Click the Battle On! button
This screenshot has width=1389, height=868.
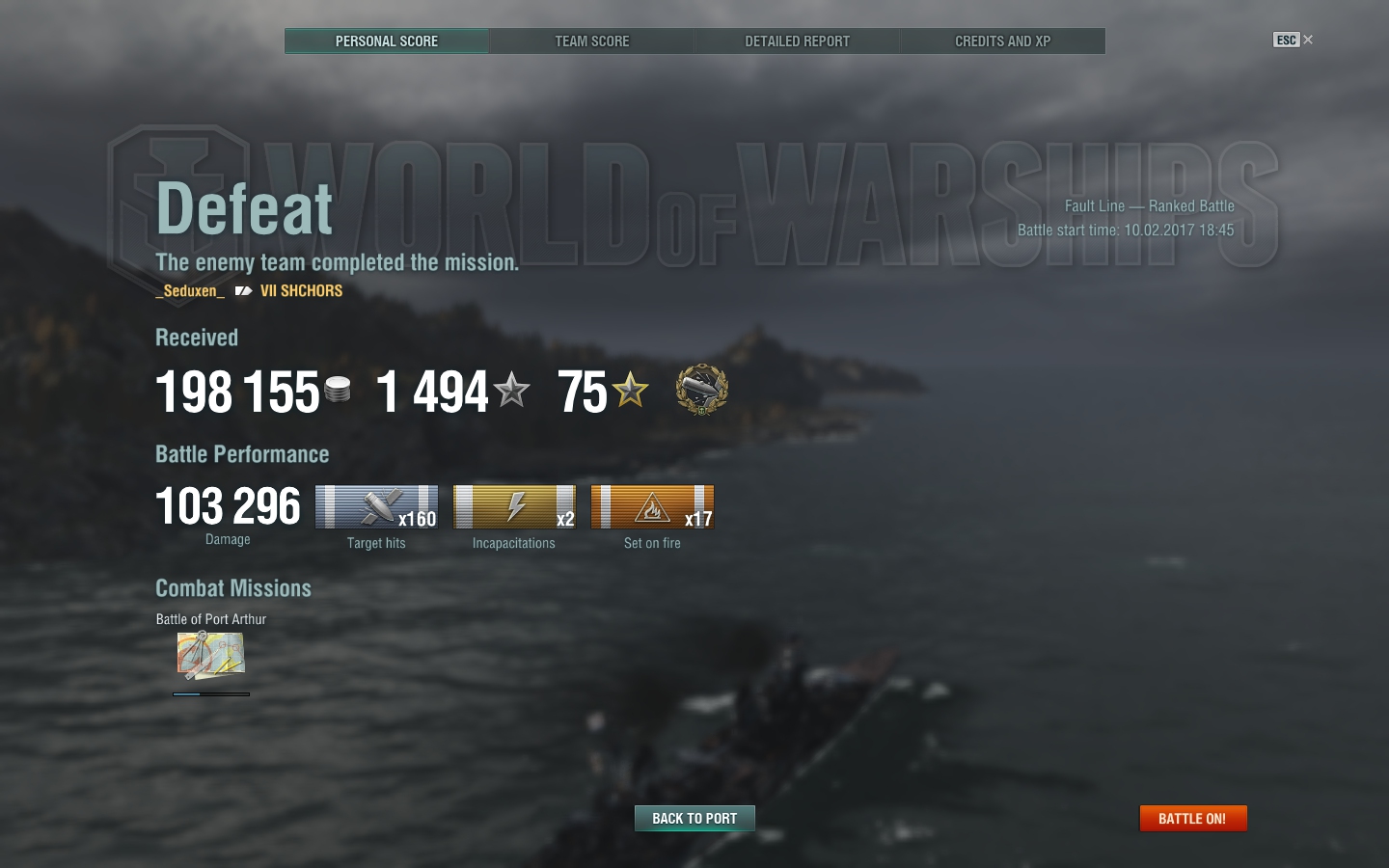(1193, 818)
